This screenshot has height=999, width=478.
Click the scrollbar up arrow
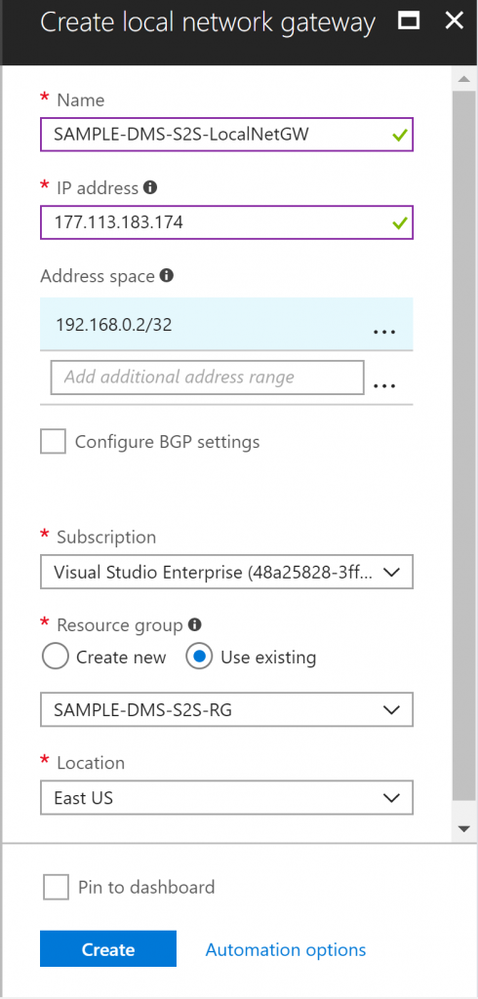tap(463, 78)
